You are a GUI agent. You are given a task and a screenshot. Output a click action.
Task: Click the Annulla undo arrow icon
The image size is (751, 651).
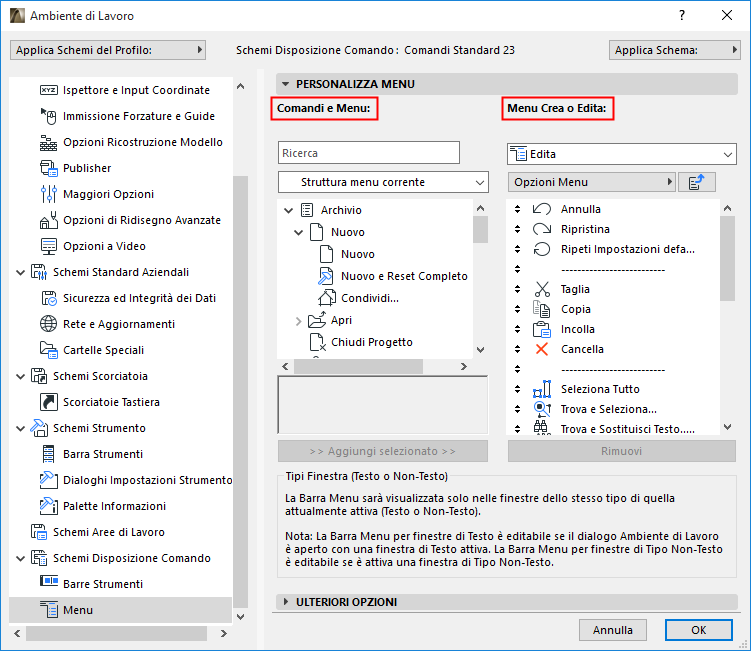pos(542,209)
